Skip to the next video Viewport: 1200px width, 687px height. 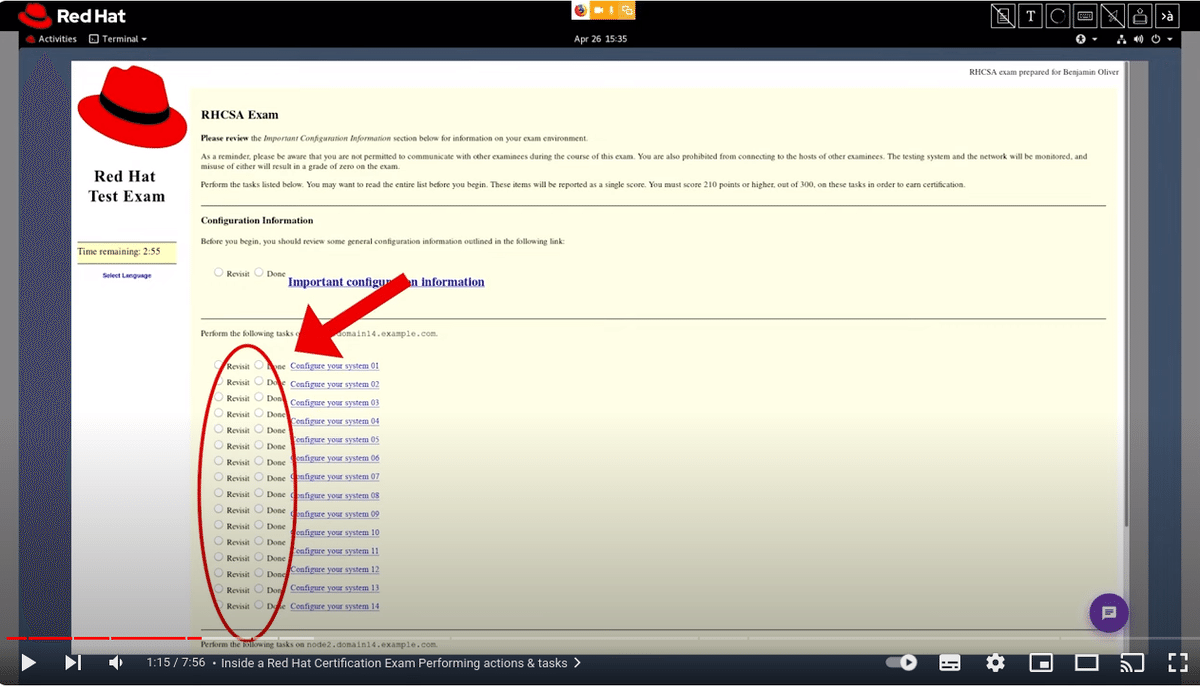[x=72, y=663]
